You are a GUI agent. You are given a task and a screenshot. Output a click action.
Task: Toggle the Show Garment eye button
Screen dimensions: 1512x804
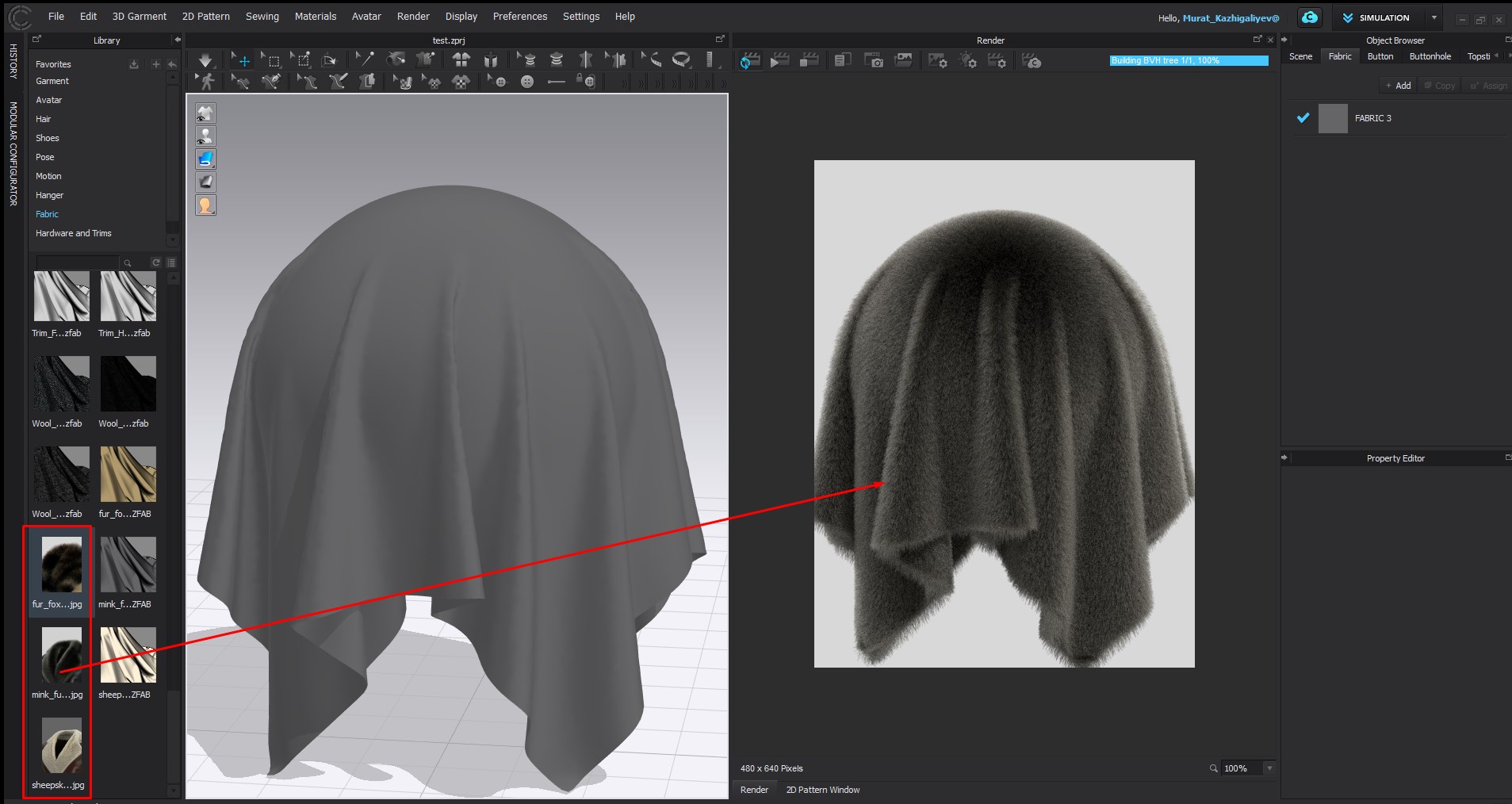tap(205, 113)
